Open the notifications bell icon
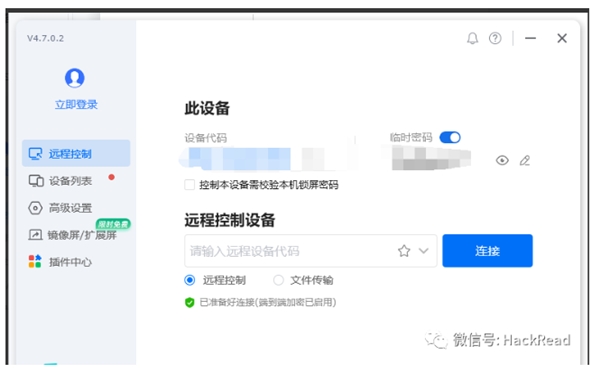 pos(472,38)
